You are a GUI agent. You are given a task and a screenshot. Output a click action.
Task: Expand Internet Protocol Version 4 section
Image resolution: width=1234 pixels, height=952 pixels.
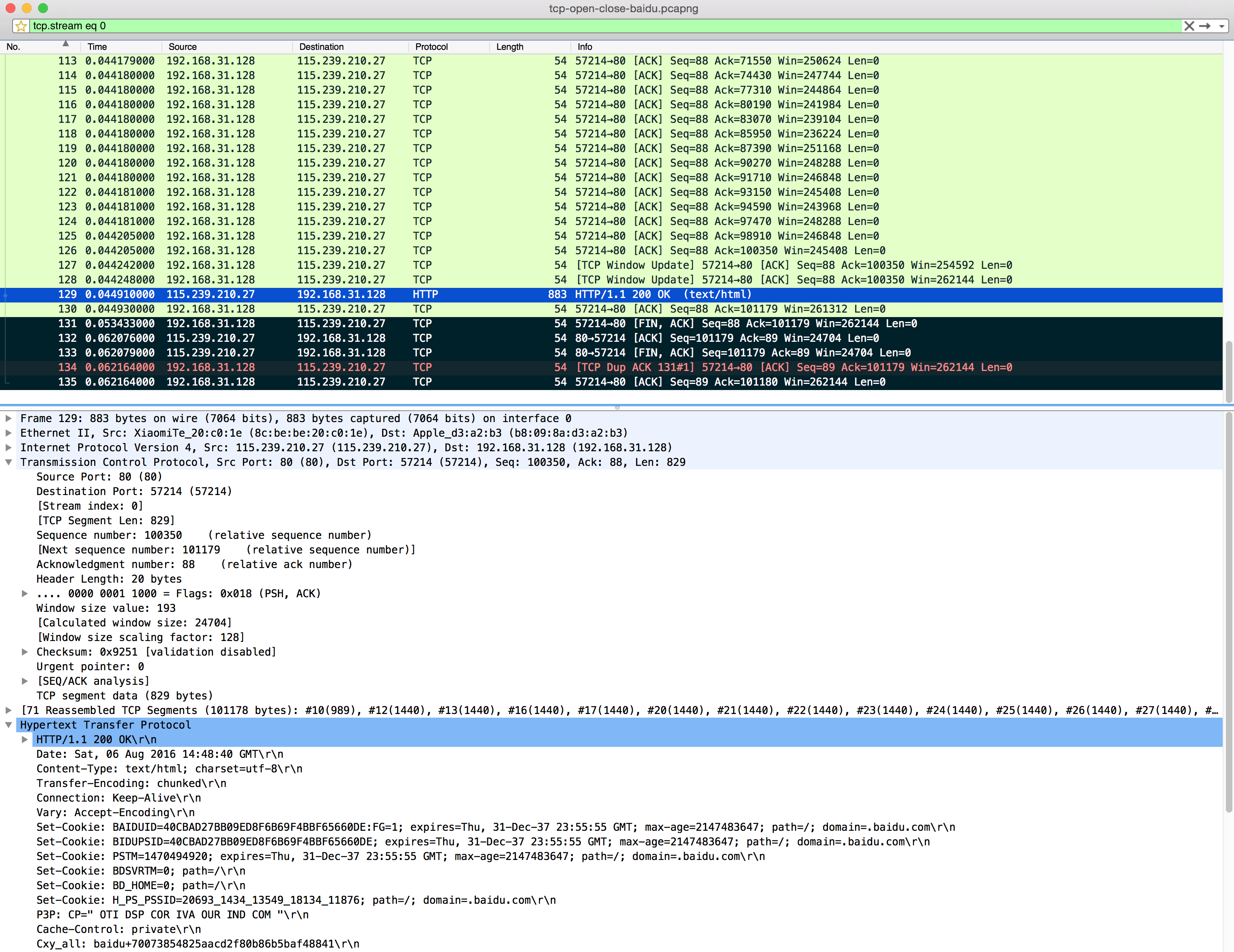(x=9, y=448)
